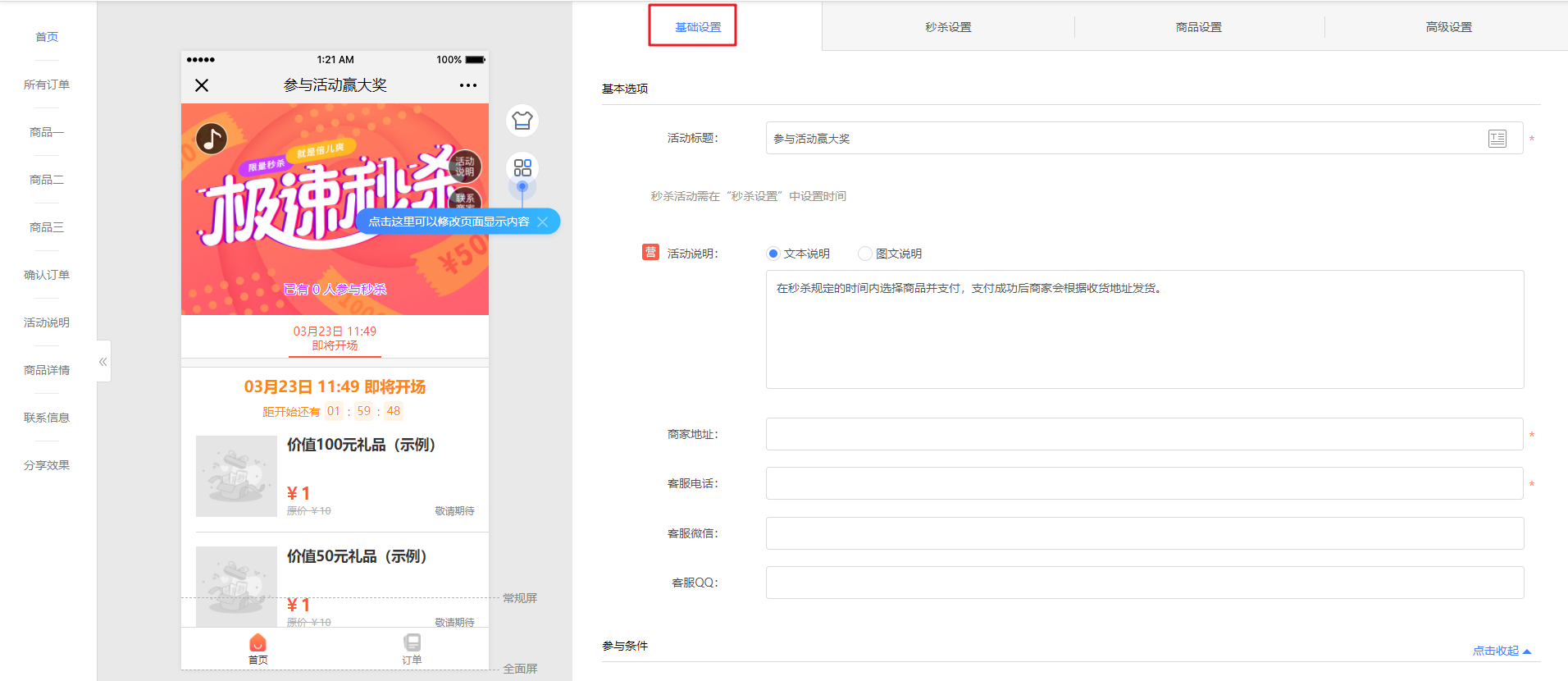Click the X close icon in phone header
Image resolution: width=1568 pixels, height=681 pixels.
tap(202, 85)
